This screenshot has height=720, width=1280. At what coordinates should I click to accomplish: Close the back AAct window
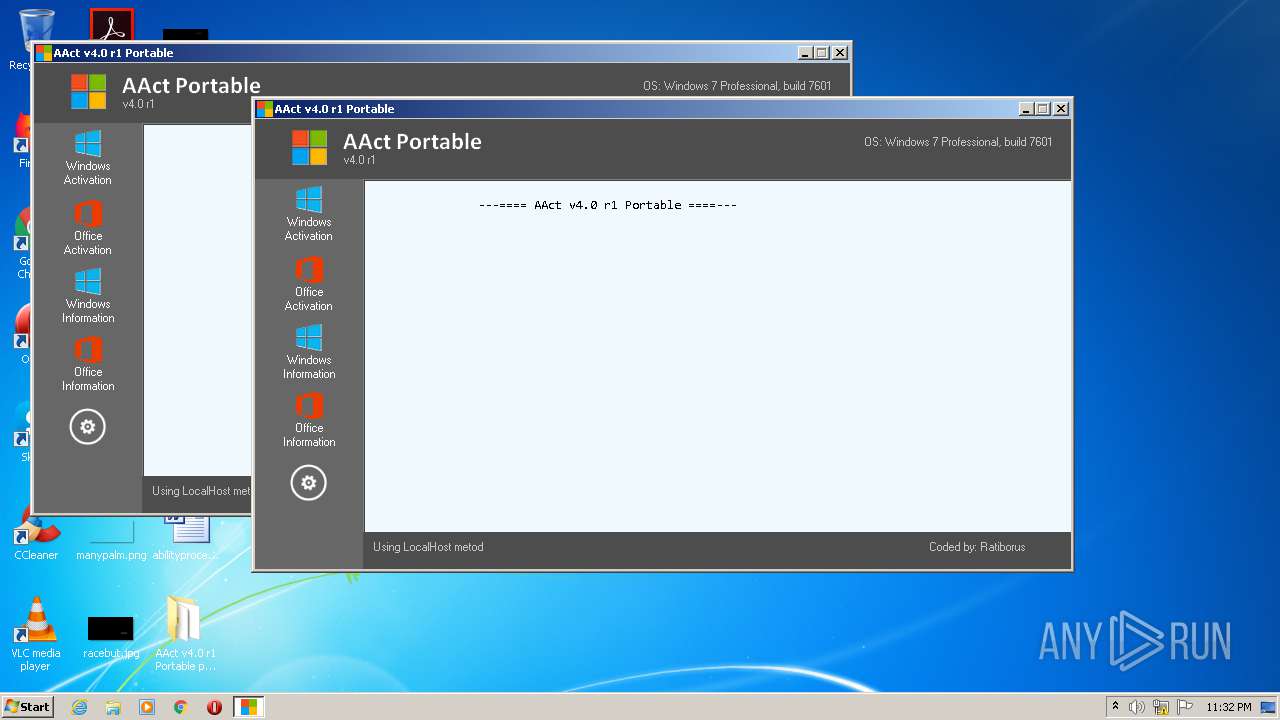[840, 53]
